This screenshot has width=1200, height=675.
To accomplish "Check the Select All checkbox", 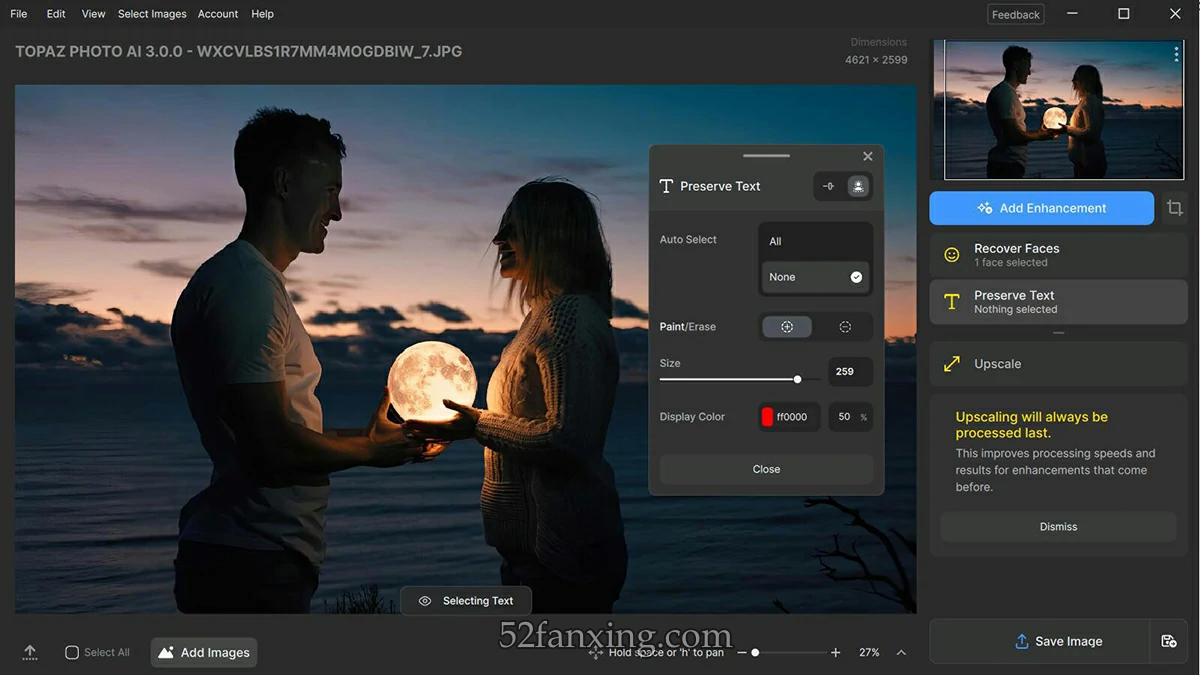I will click(72, 652).
